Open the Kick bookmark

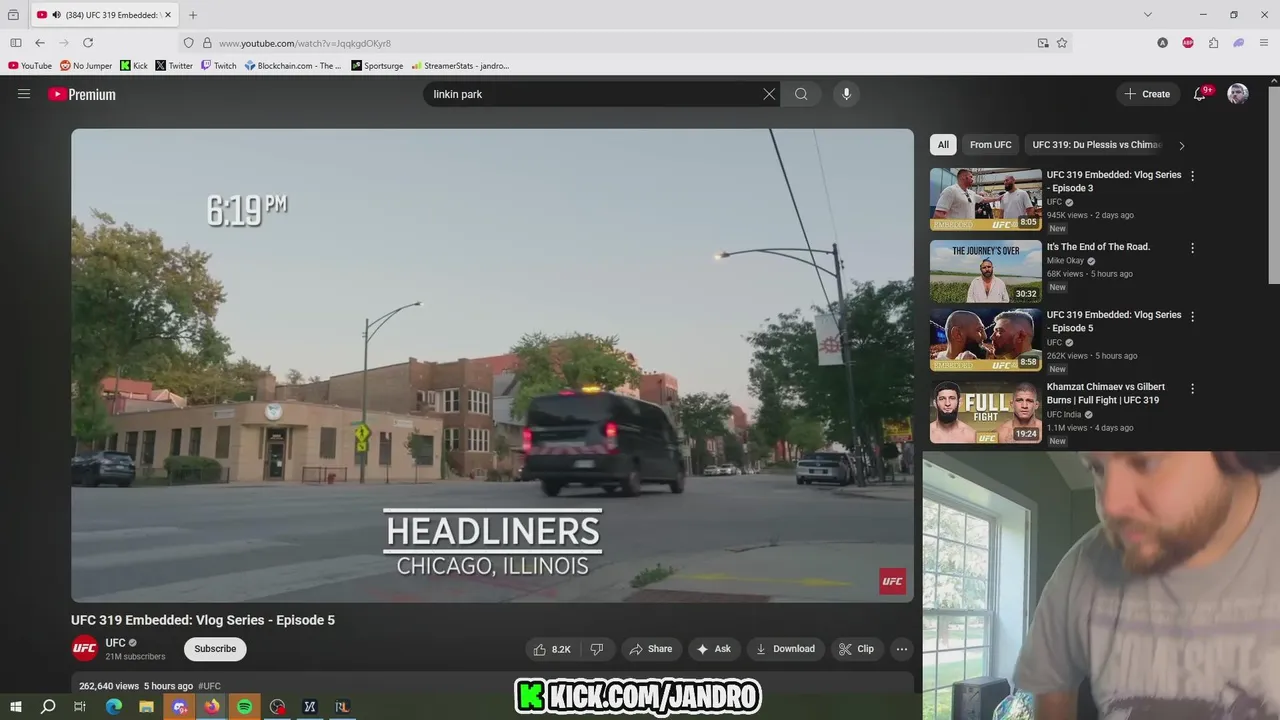pos(134,66)
